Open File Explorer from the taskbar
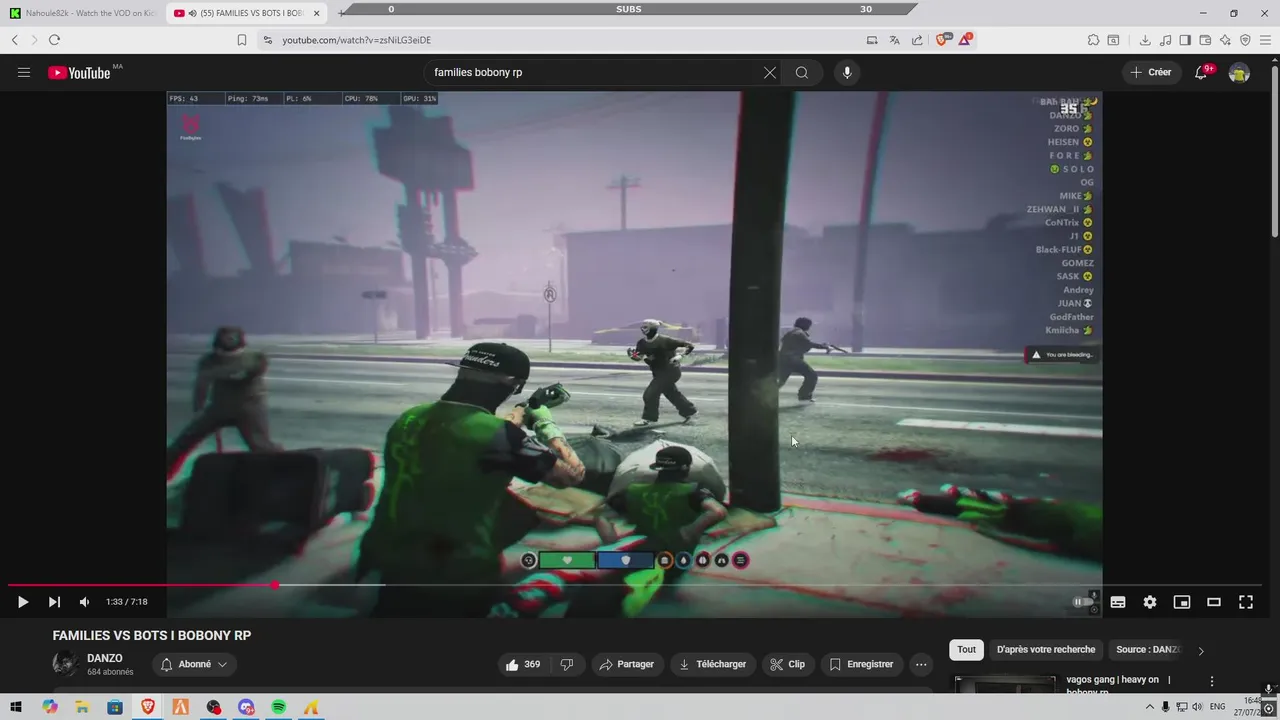The height and width of the screenshot is (720, 1280). 82,707
